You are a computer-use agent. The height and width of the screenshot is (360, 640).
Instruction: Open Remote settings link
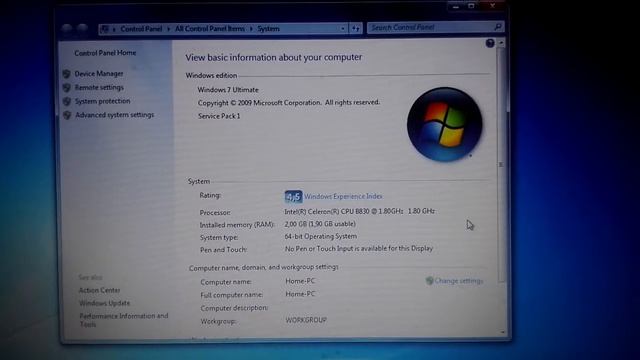99,87
